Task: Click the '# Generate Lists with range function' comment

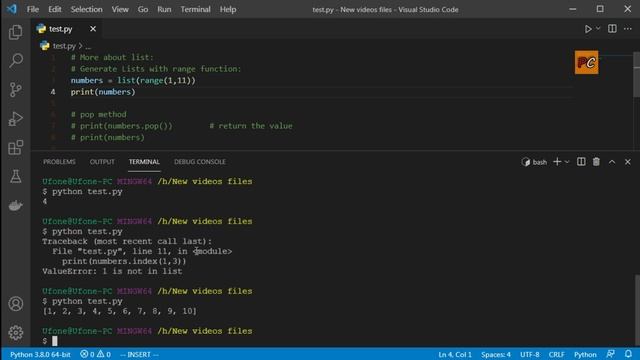Action: (156, 69)
